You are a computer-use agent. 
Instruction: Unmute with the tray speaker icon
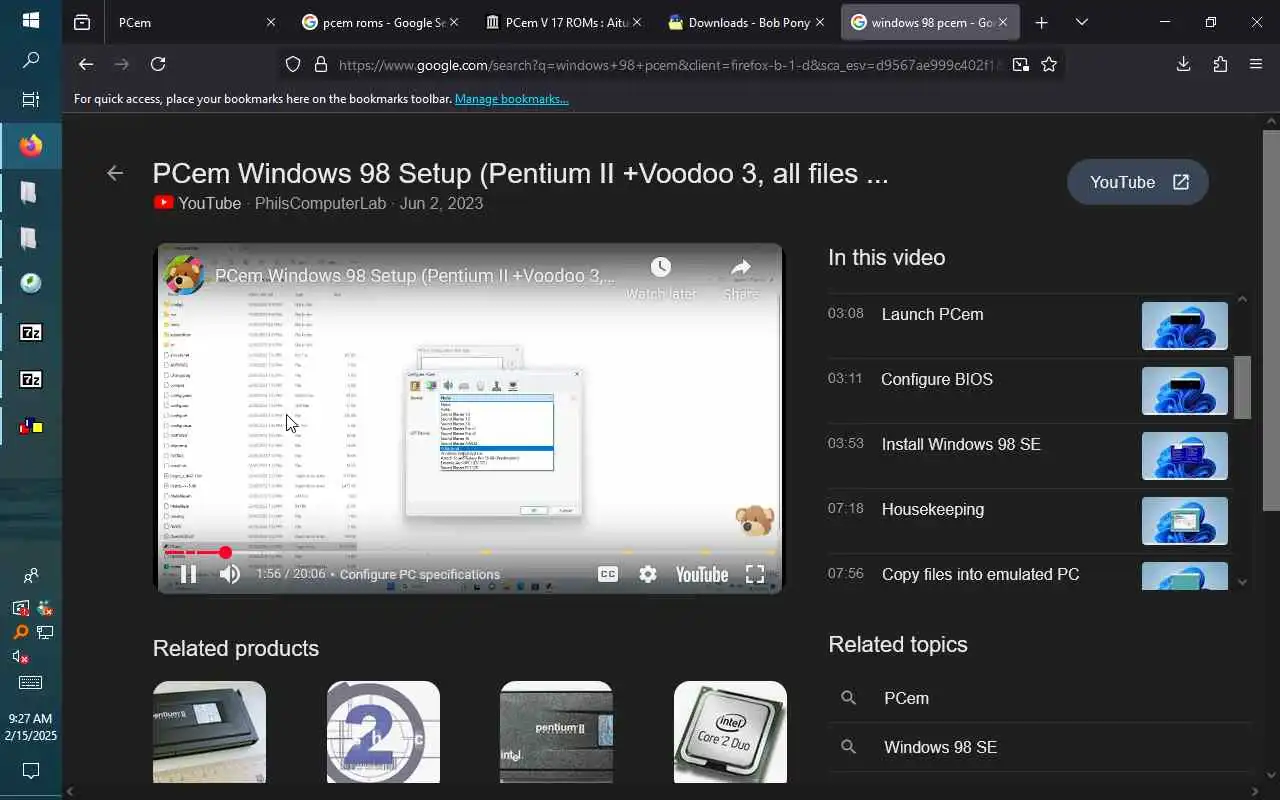coord(20,657)
